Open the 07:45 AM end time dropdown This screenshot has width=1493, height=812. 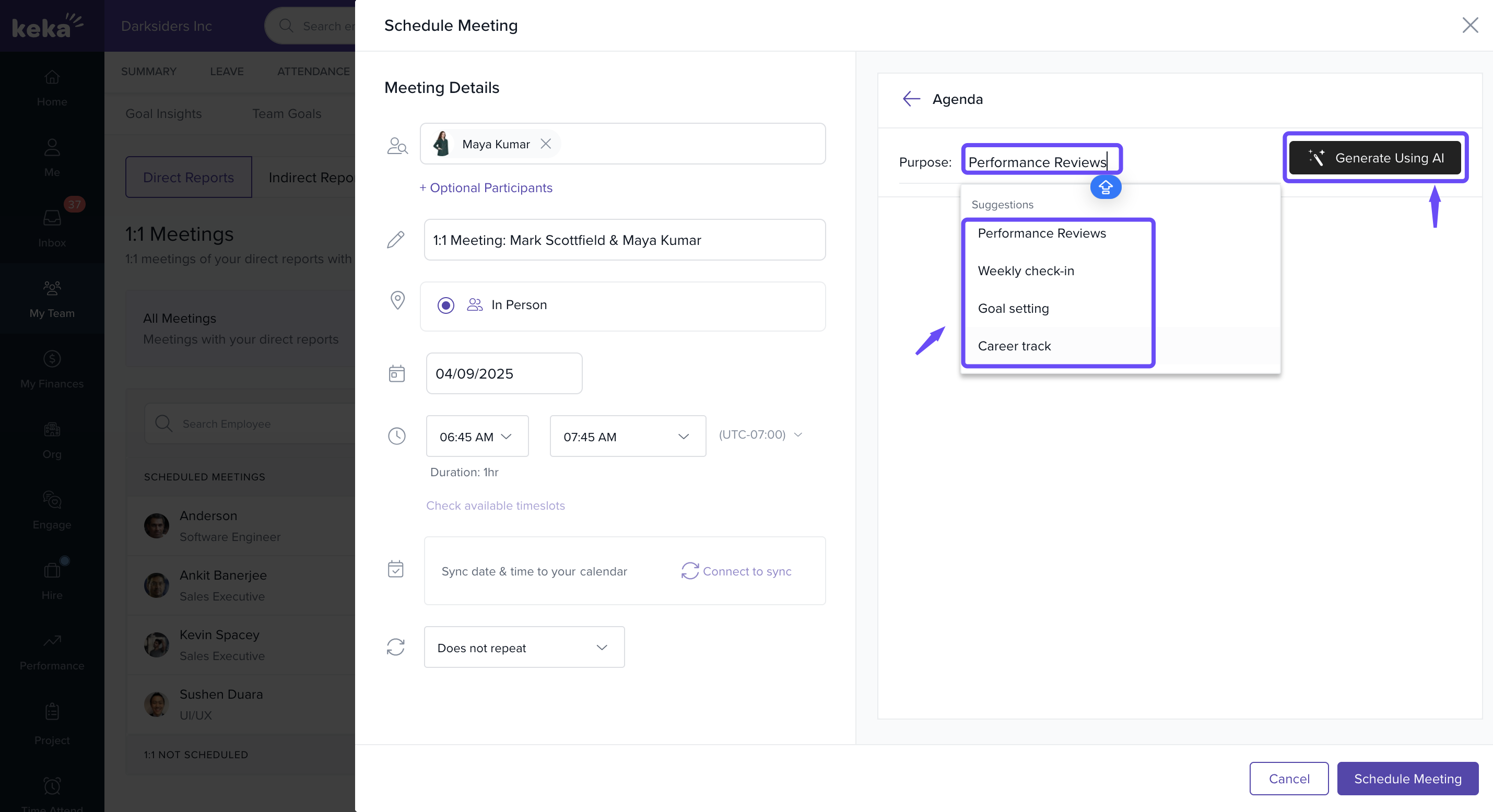(627, 437)
